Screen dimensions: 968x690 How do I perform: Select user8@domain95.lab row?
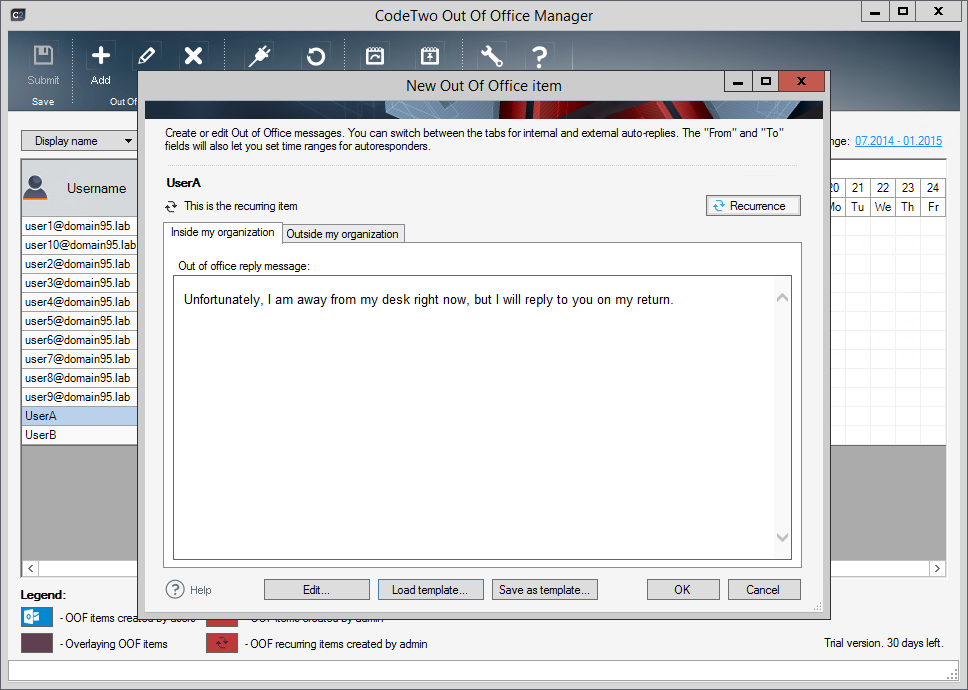(80, 378)
